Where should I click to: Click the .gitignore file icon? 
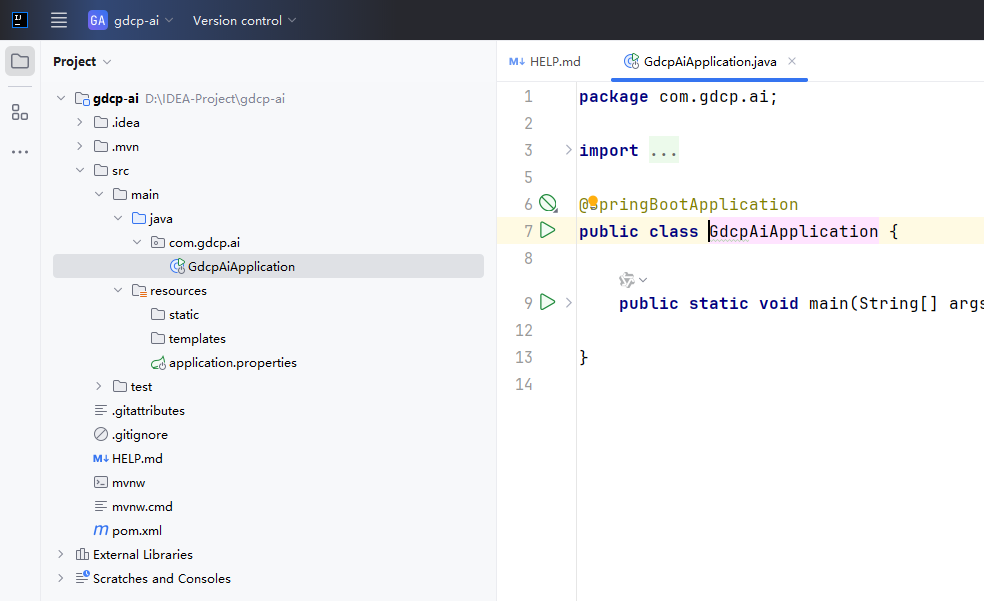pyautogui.click(x=100, y=434)
